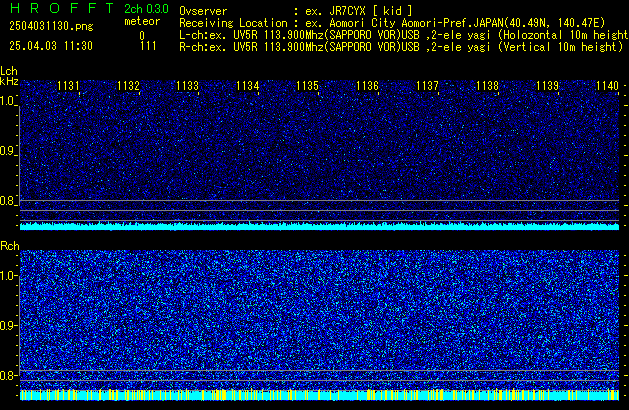The width and height of the screenshot is (629, 410).
Task: Click the 1131 time marker
Action: pyautogui.click(x=68, y=86)
